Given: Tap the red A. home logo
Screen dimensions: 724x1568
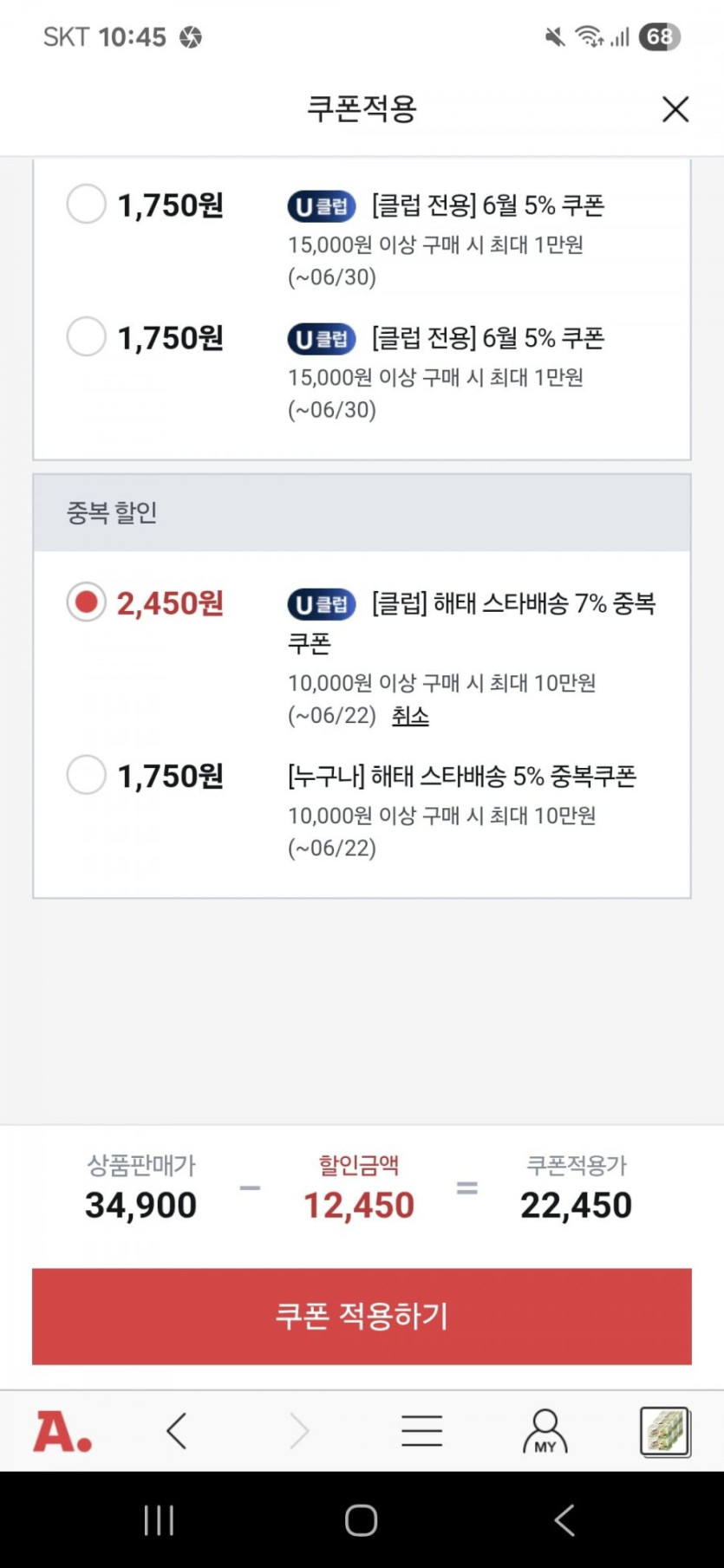Looking at the screenshot, I should (62, 1431).
